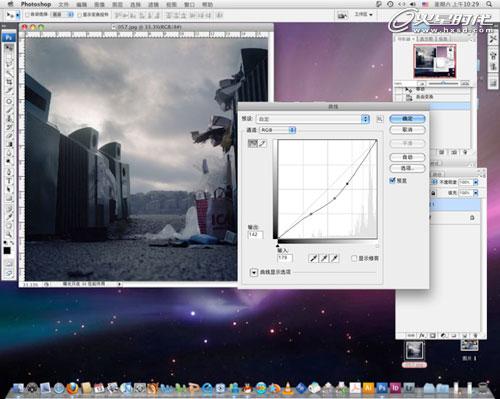Image resolution: width=500 pixels, height=399 pixels.
Task: Open the preset options icon beside preset dropdown
Action: tap(380, 119)
